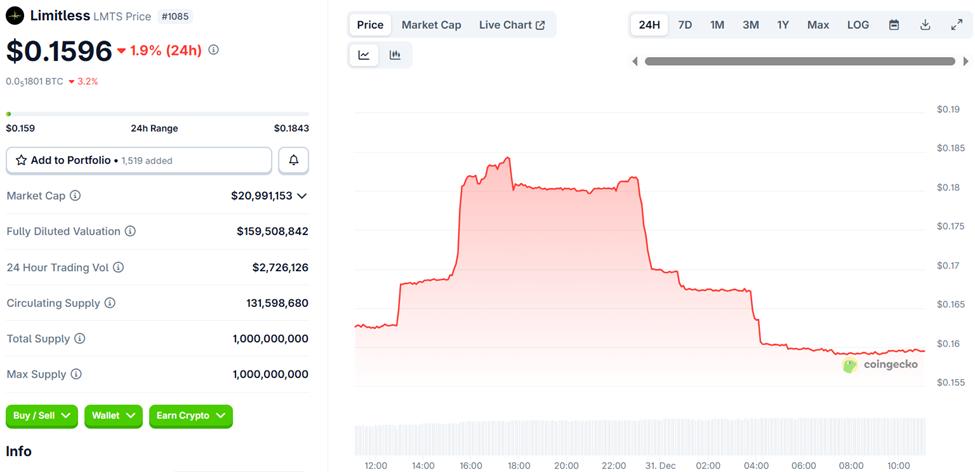This screenshot has width=975, height=472.
Task: Select the 7D time range
Action: pos(685,25)
